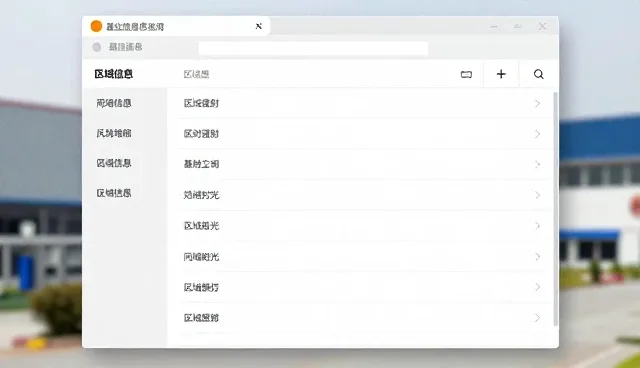Screen dimensions: 640x368
Task: Expand the chevron on the sixth list row
Action: [x=538, y=257]
